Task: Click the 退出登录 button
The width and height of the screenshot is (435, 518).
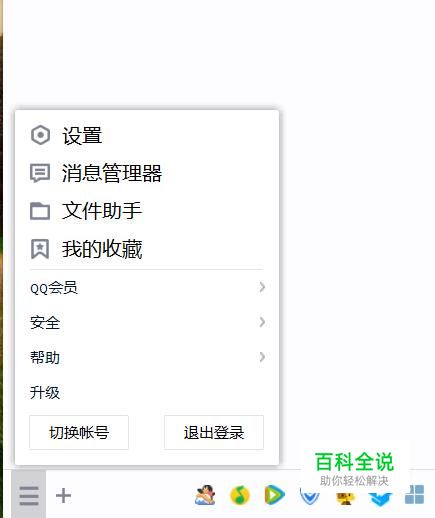Action: (214, 432)
